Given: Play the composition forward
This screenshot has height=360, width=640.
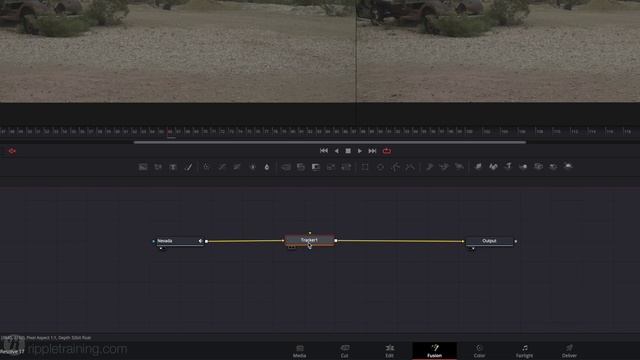Looking at the screenshot, I should point(360,151).
